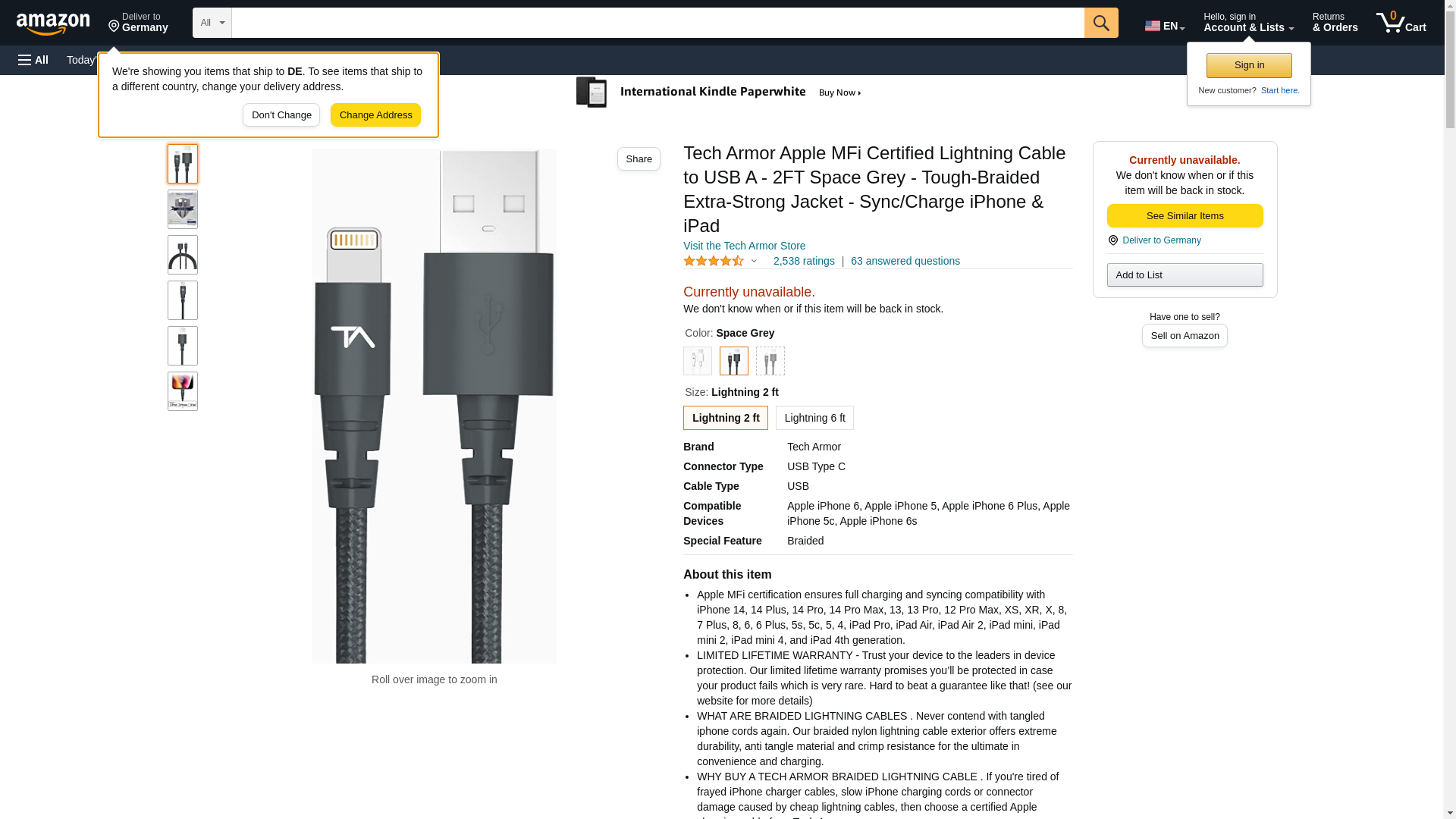Viewport: 1456px width, 819px height.
Task: Click the Change Address button
Action: [375, 115]
